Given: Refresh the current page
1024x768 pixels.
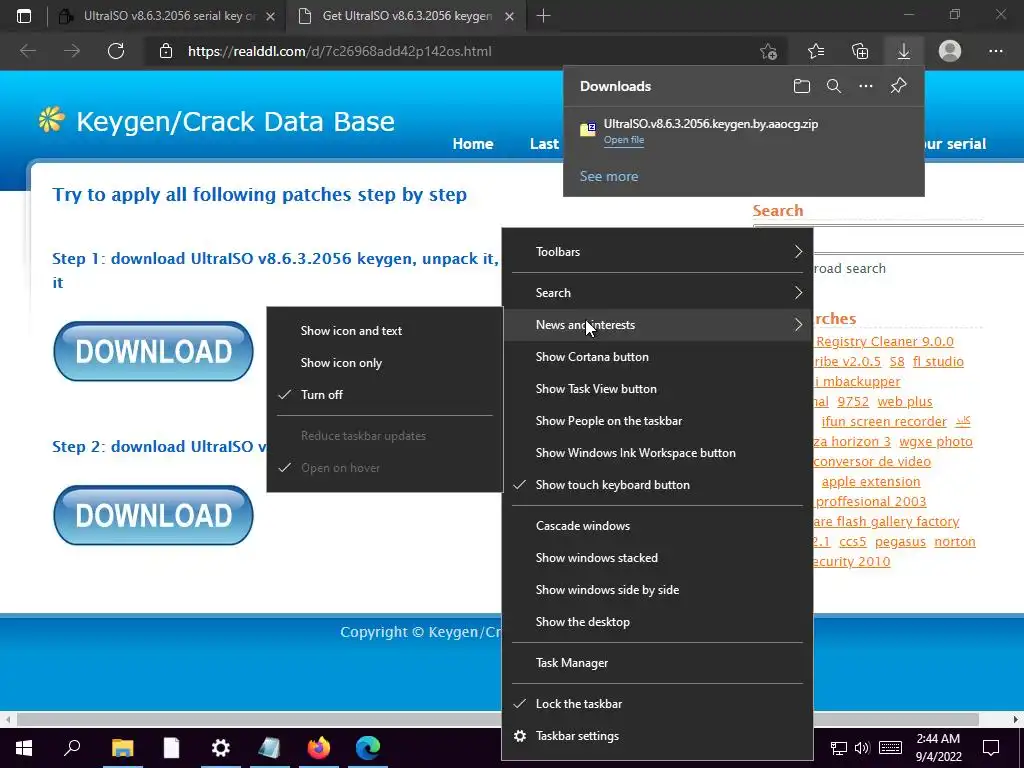Looking at the screenshot, I should 116,51.
